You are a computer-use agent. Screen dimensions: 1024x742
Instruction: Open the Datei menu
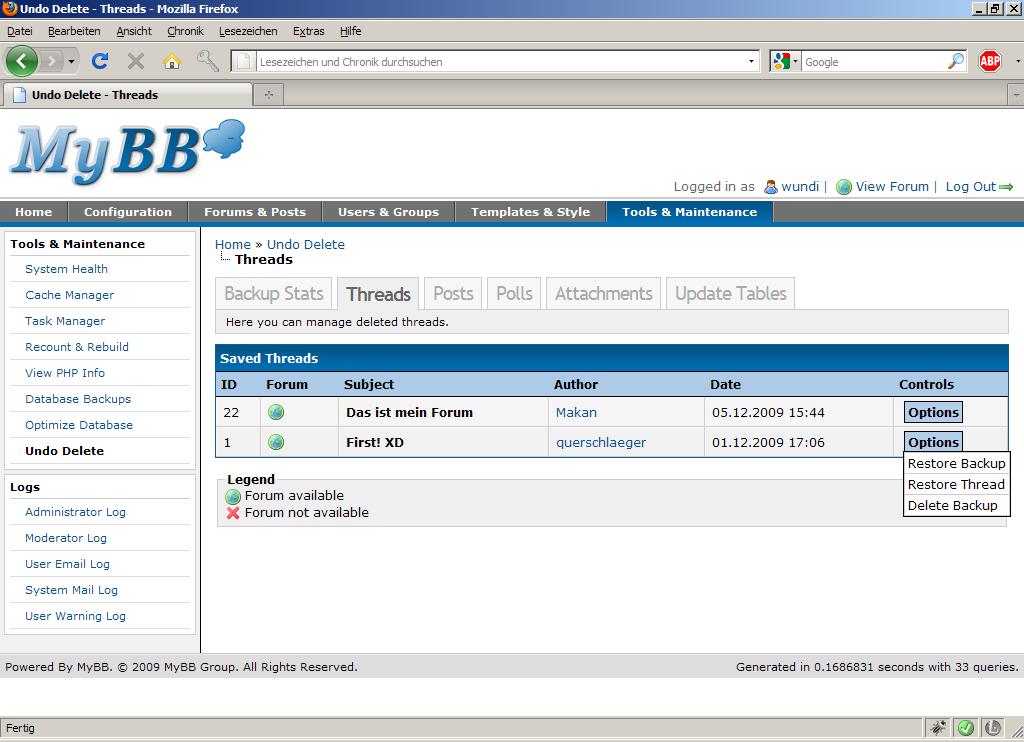coord(20,31)
